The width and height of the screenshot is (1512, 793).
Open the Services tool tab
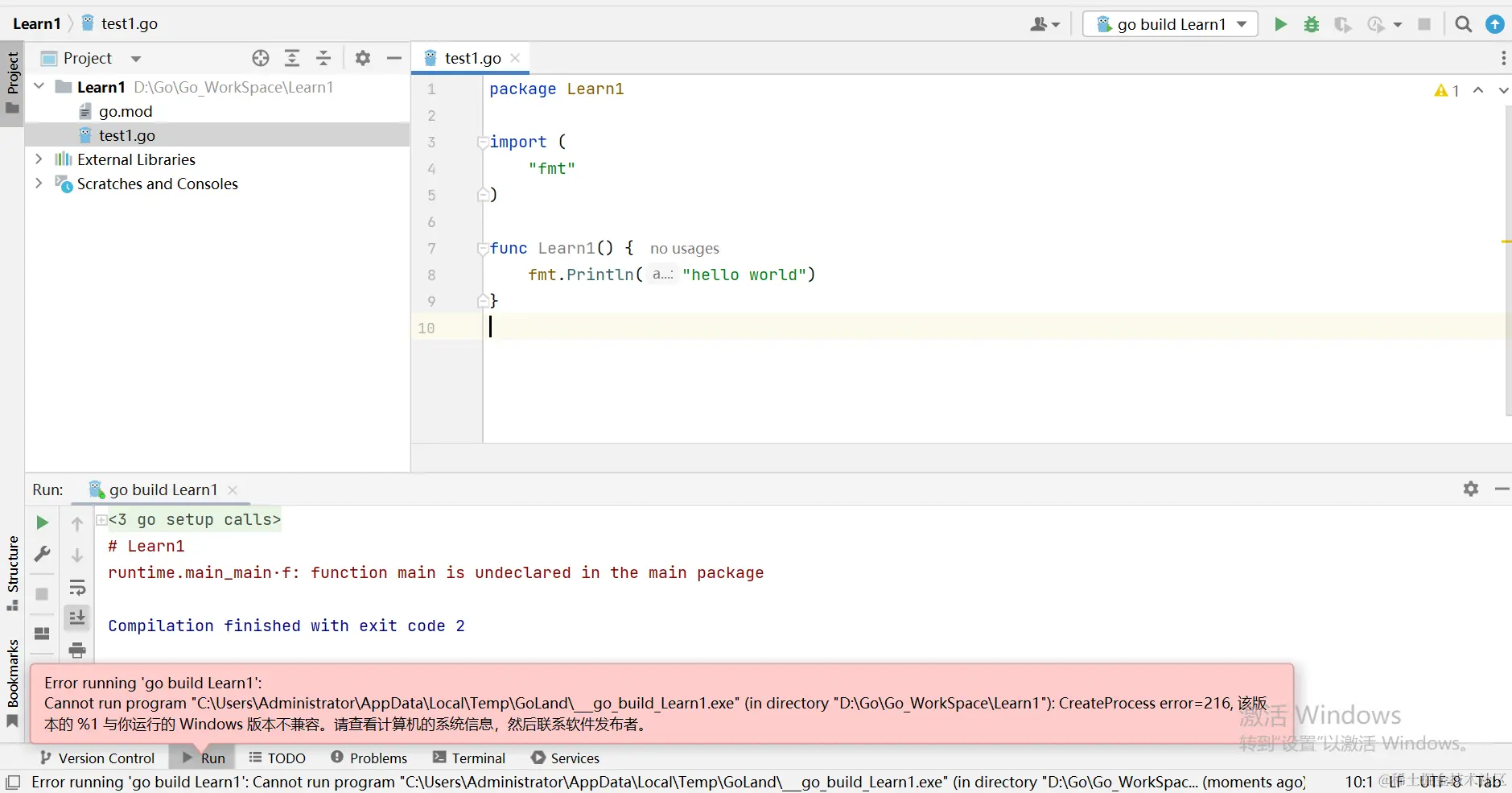tap(566, 758)
